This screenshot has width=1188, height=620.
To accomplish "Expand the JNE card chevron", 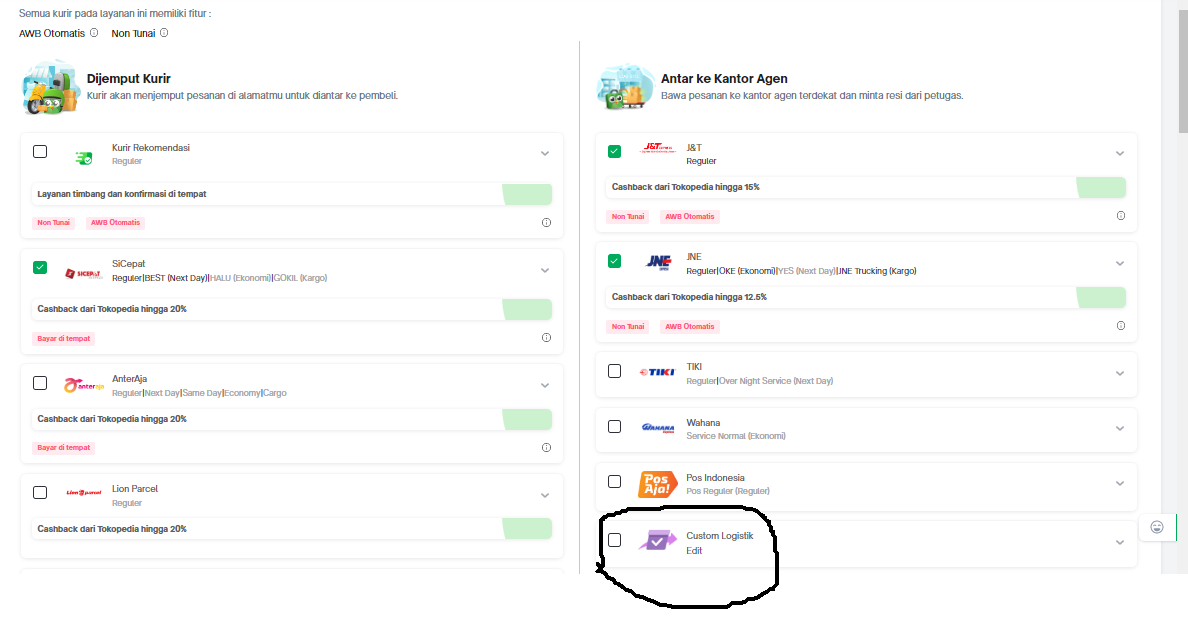I will [x=1120, y=264].
